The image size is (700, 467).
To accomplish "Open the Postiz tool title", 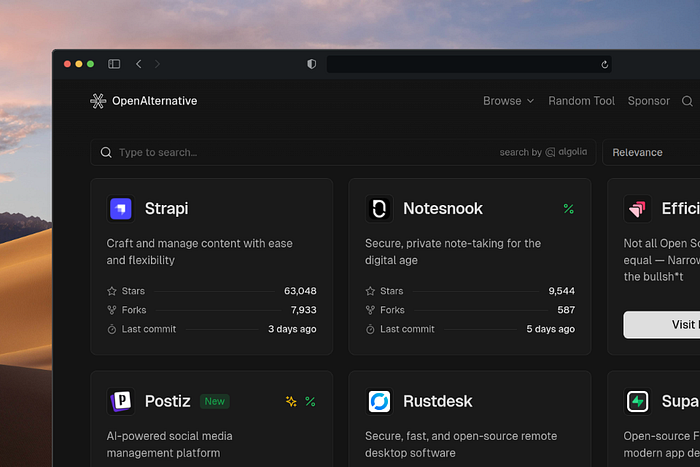I will 167,401.
